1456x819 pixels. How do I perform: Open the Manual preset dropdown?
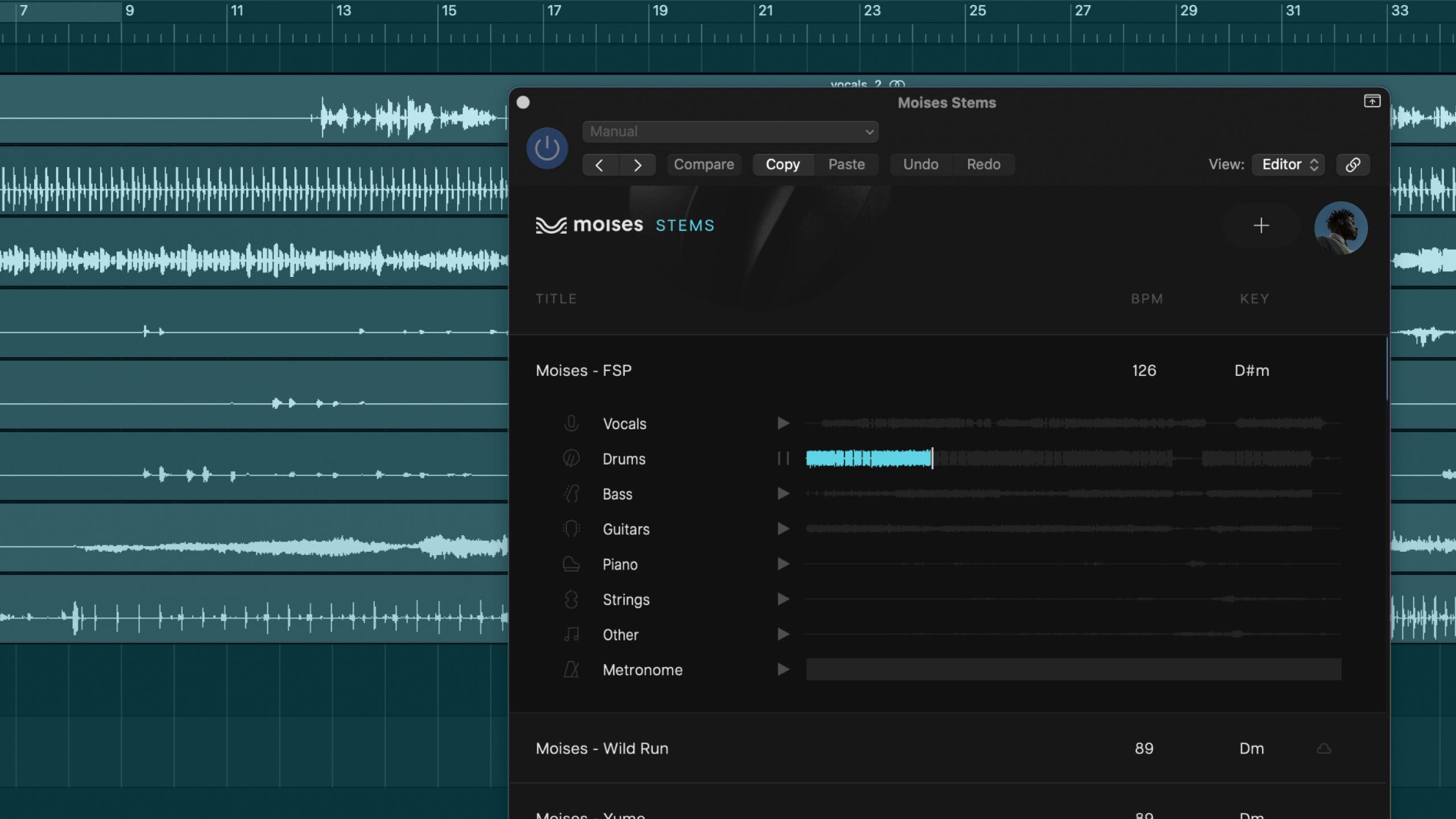tap(730, 132)
